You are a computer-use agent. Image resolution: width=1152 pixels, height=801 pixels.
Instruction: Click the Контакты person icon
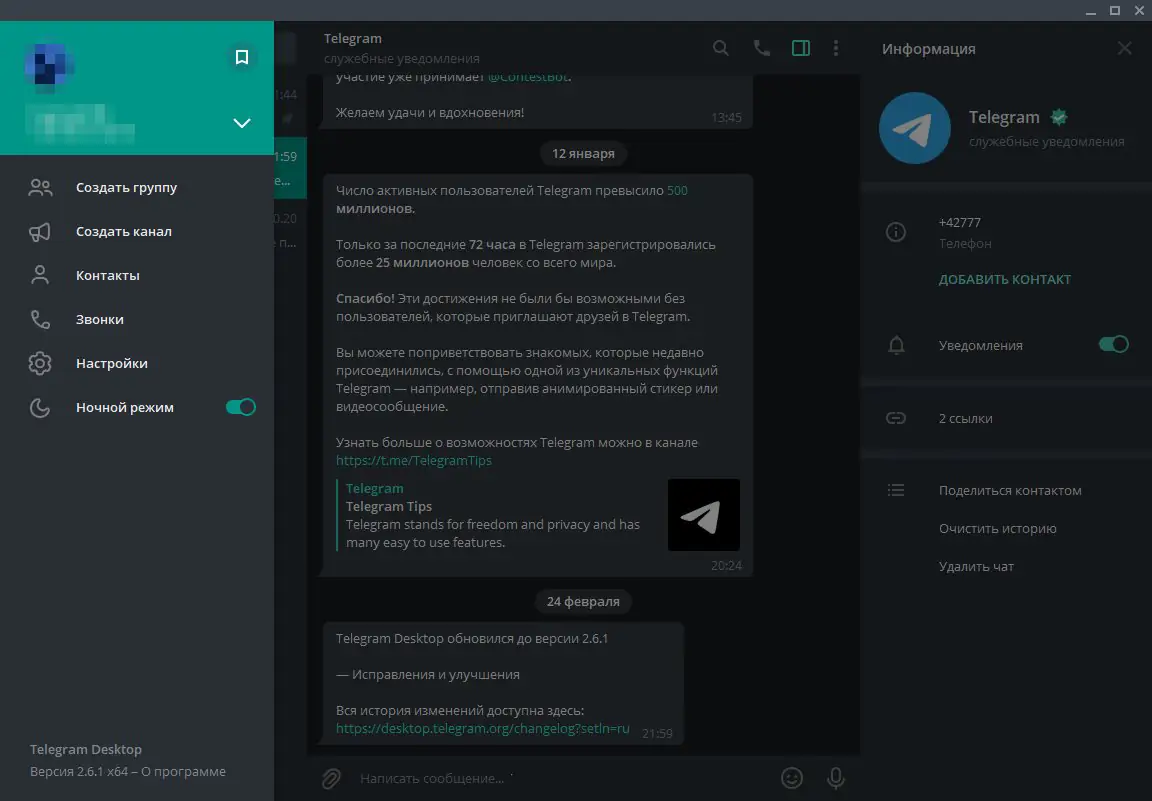40,276
